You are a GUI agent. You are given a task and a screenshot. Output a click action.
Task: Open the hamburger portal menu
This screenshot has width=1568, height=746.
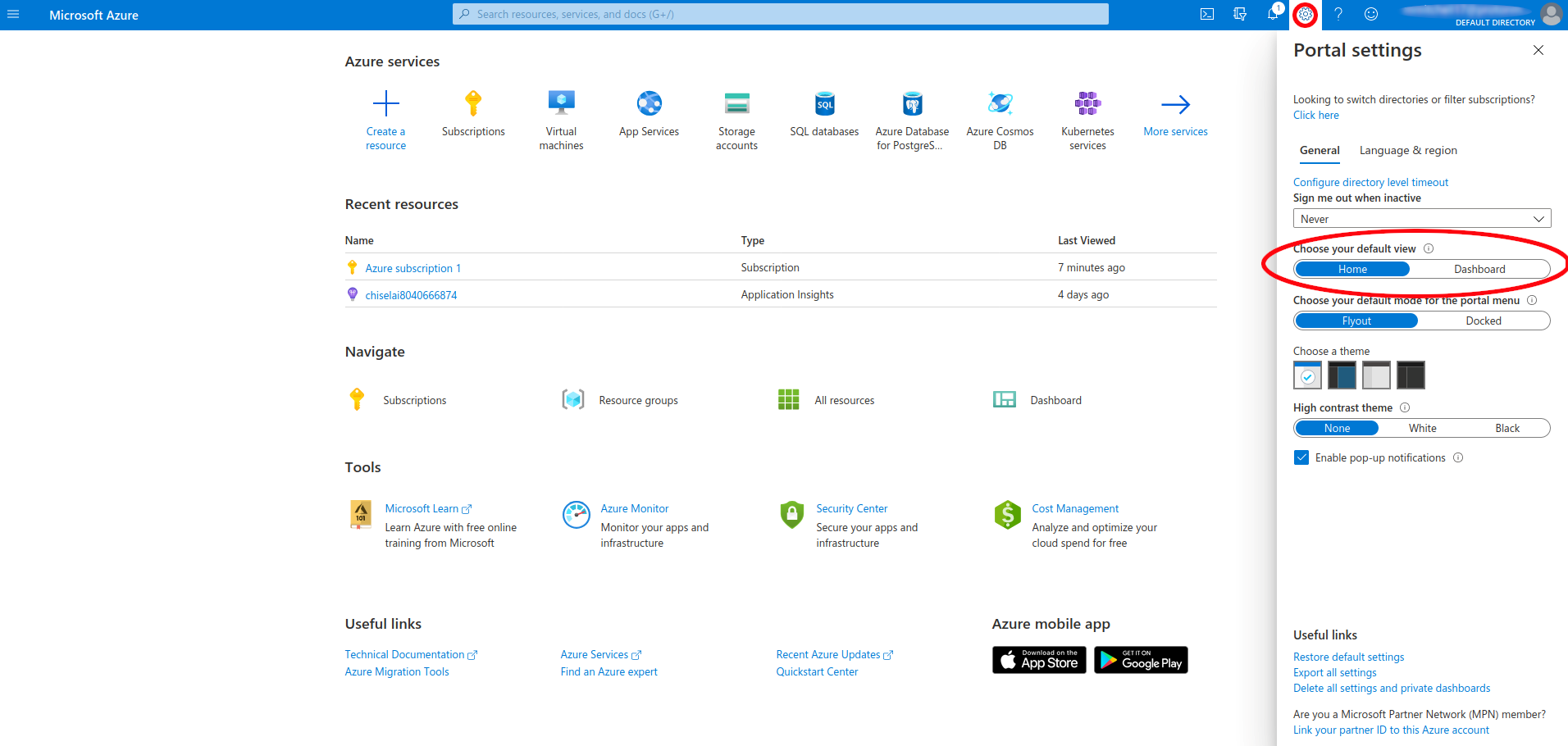[13, 14]
